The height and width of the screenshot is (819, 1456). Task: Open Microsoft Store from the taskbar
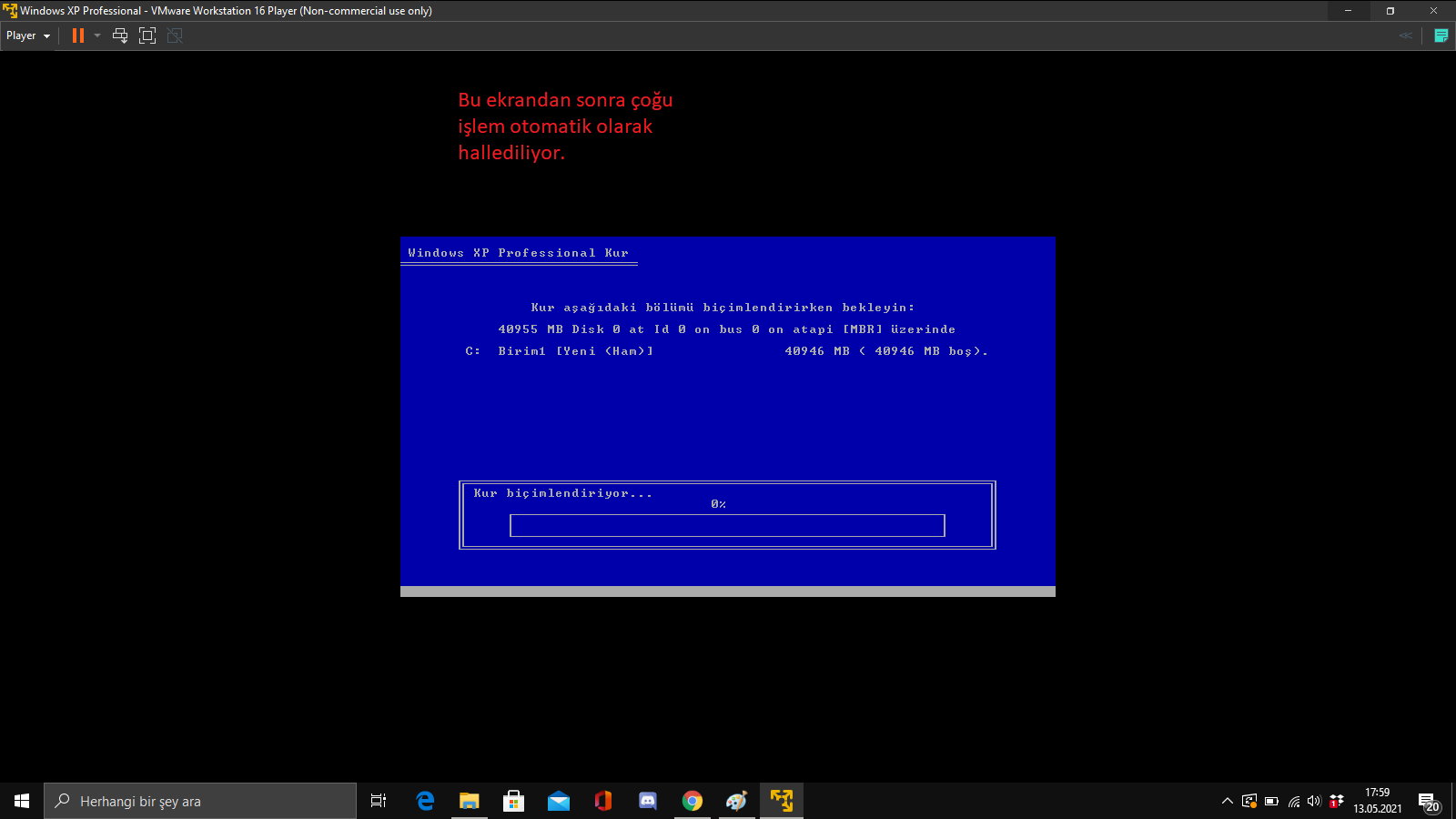pyautogui.click(x=514, y=801)
